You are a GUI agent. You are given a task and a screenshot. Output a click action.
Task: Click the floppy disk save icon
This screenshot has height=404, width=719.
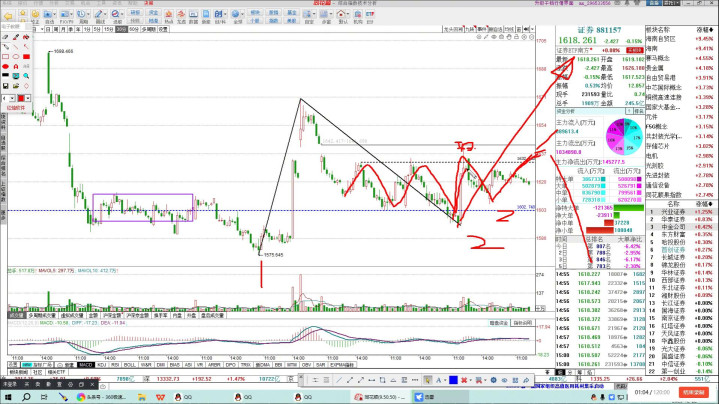[x=6, y=86]
